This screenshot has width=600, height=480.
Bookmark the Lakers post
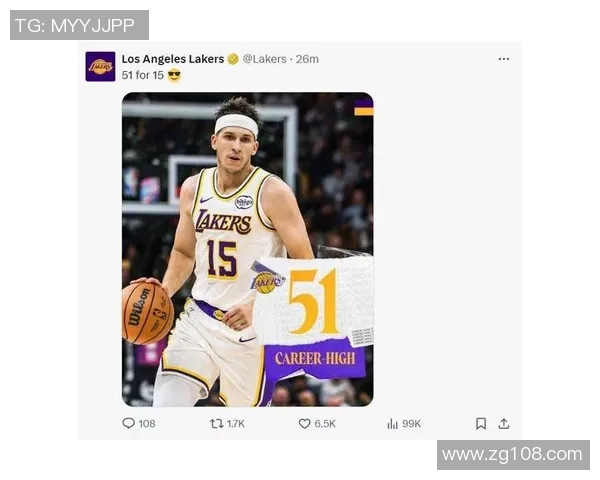(481, 424)
